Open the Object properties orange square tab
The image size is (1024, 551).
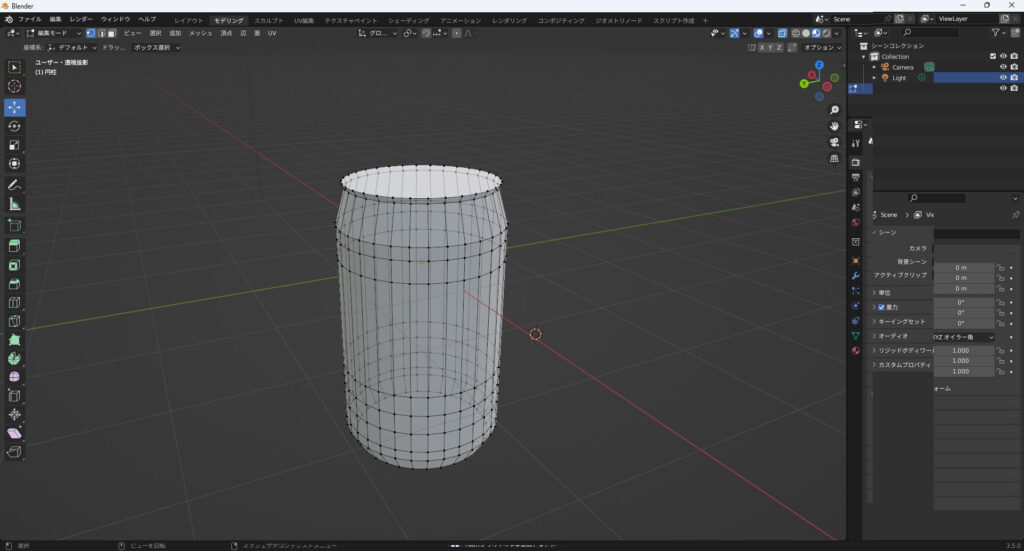pos(856,260)
